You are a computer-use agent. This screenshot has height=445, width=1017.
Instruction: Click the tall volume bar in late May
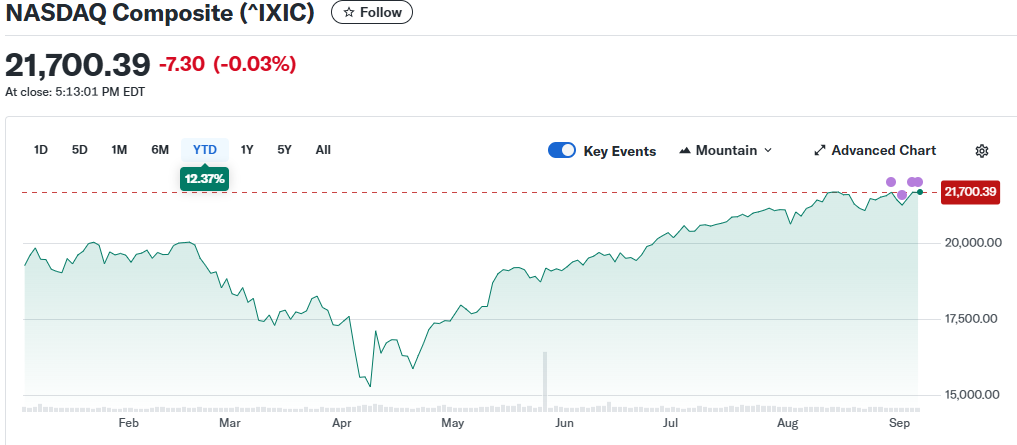pos(545,381)
